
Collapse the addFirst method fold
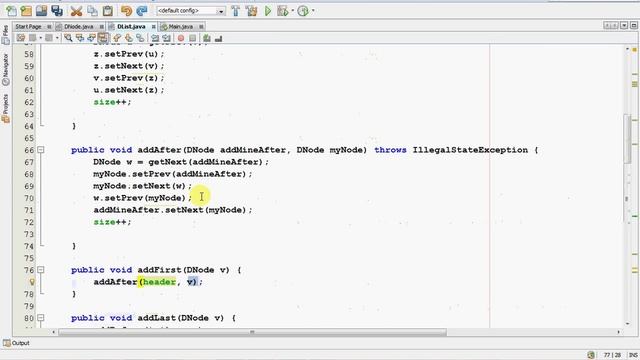point(41,270)
